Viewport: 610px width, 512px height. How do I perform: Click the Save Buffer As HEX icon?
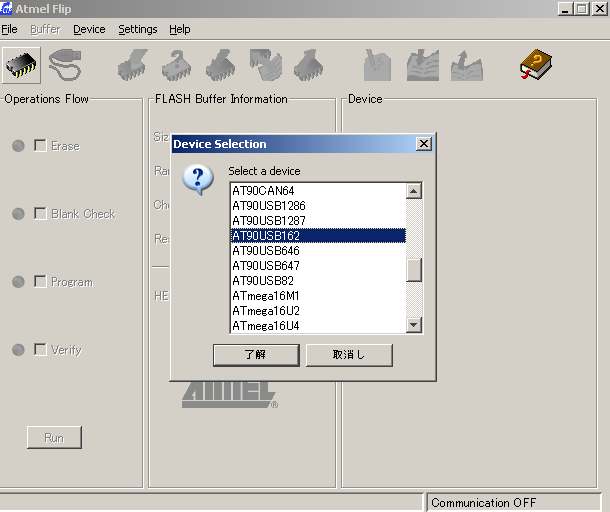point(467,65)
